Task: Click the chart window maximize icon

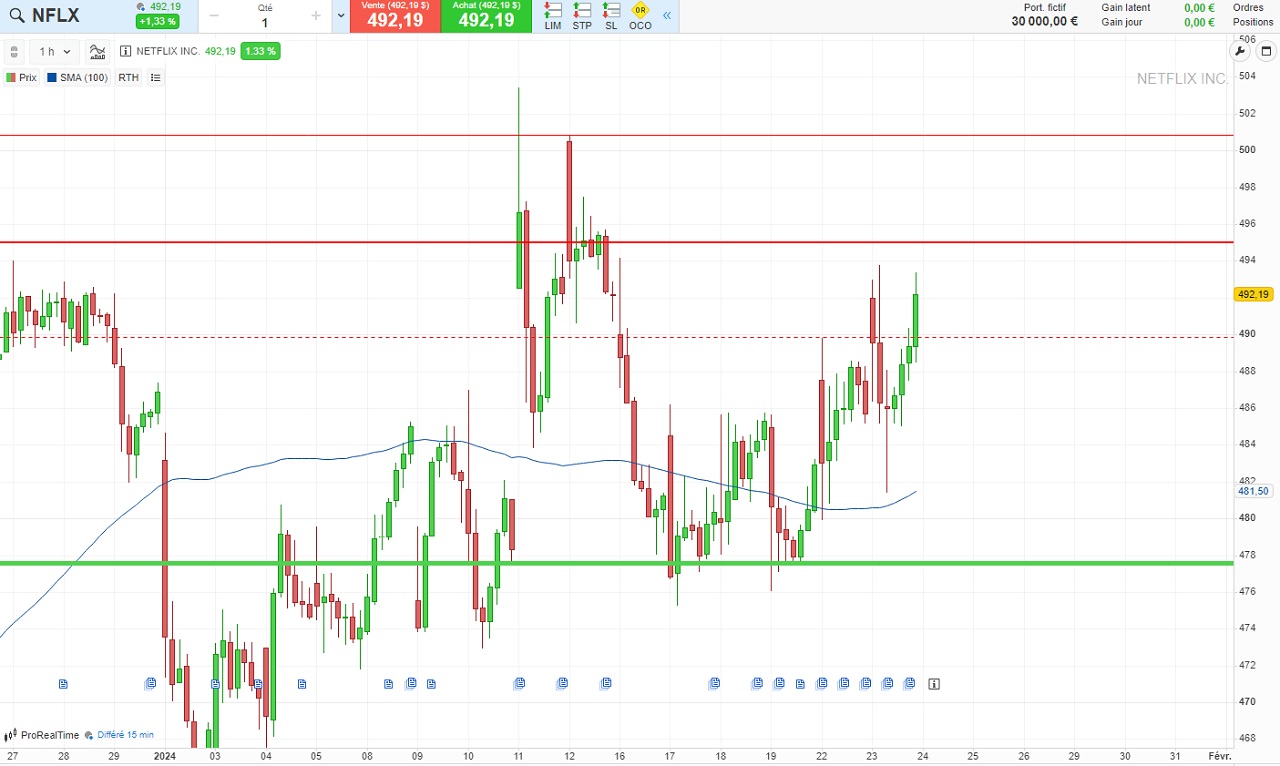Action: pos(1265,51)
